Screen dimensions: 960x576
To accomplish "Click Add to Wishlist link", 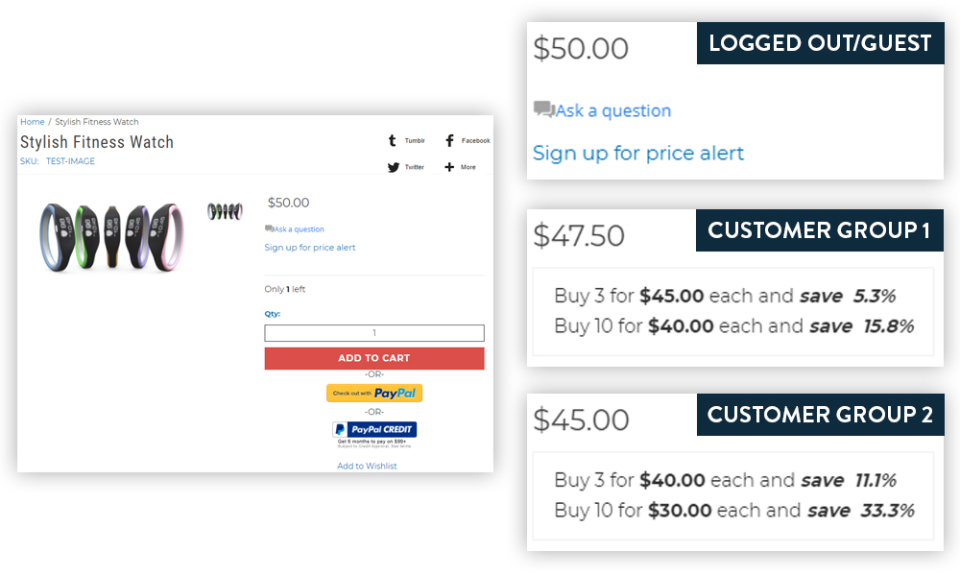I will point(367,466).
